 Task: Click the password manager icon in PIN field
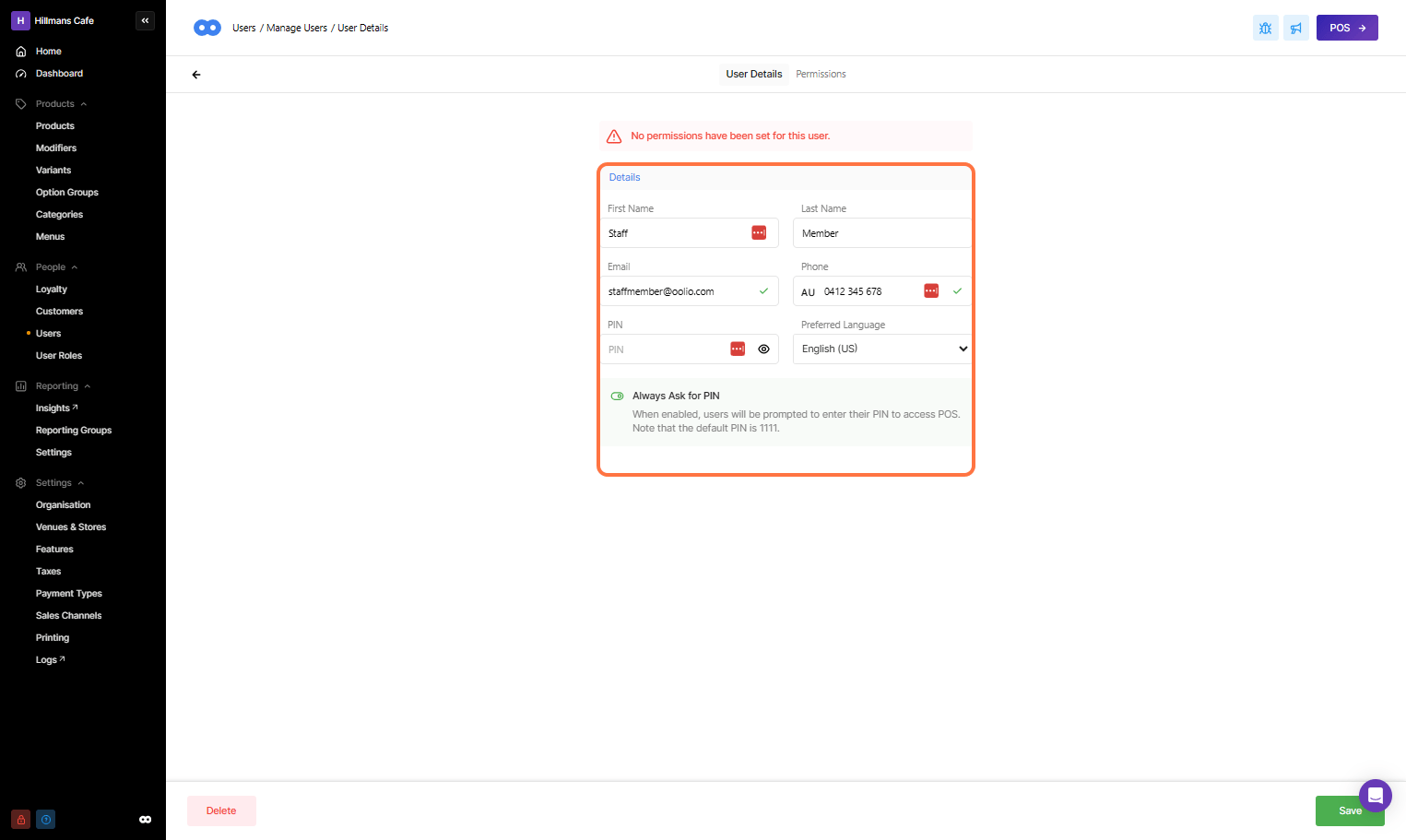tap(738, 349)
